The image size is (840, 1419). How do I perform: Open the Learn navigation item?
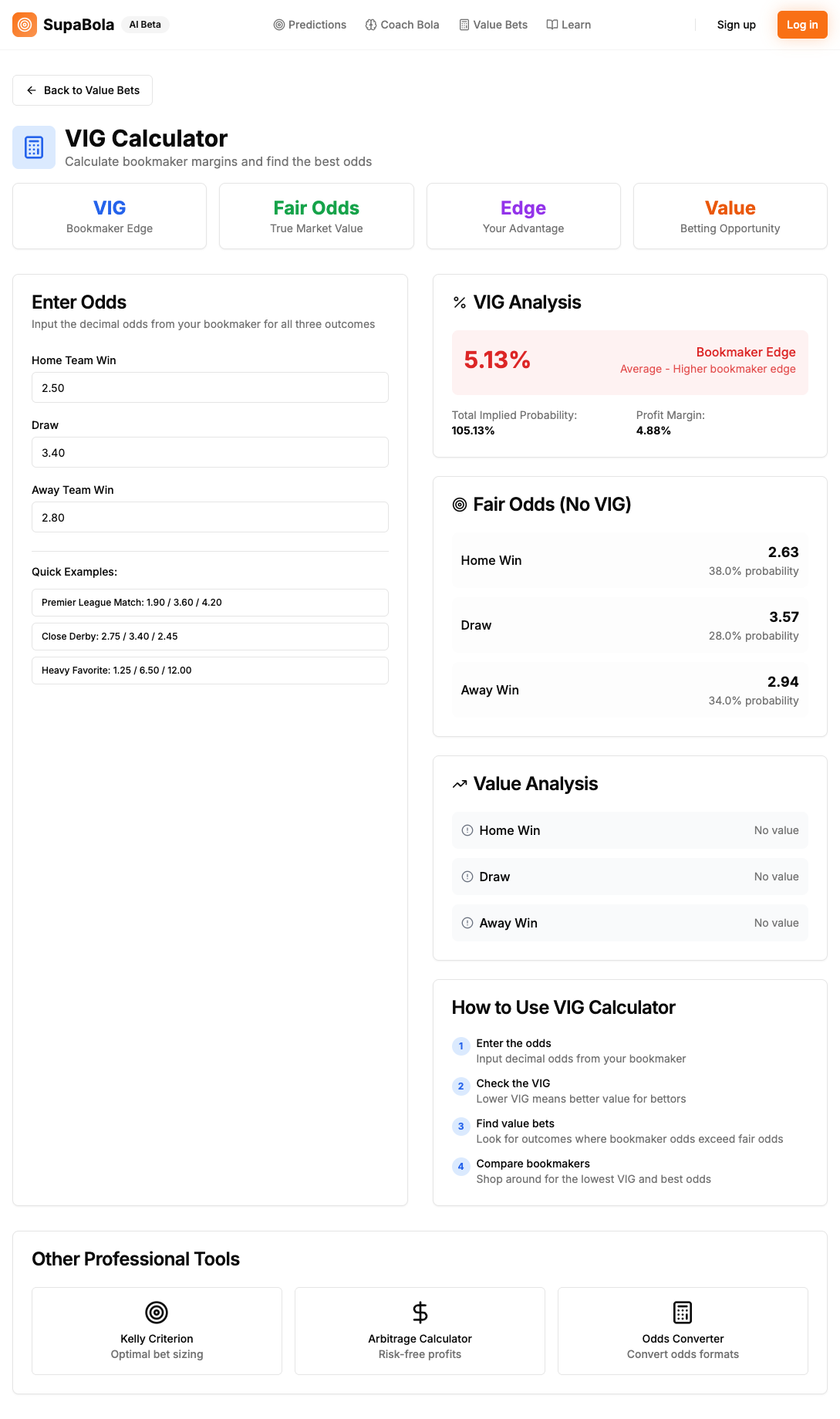click(568, 25)
